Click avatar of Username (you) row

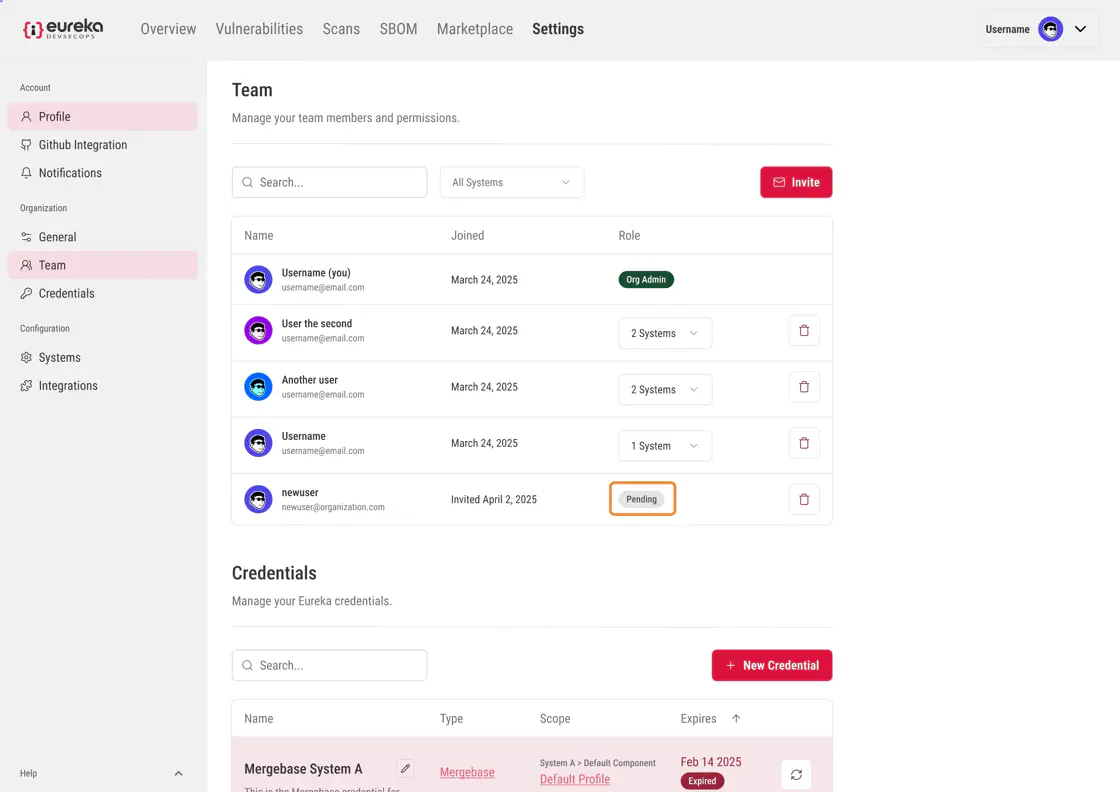pos(258,280)
